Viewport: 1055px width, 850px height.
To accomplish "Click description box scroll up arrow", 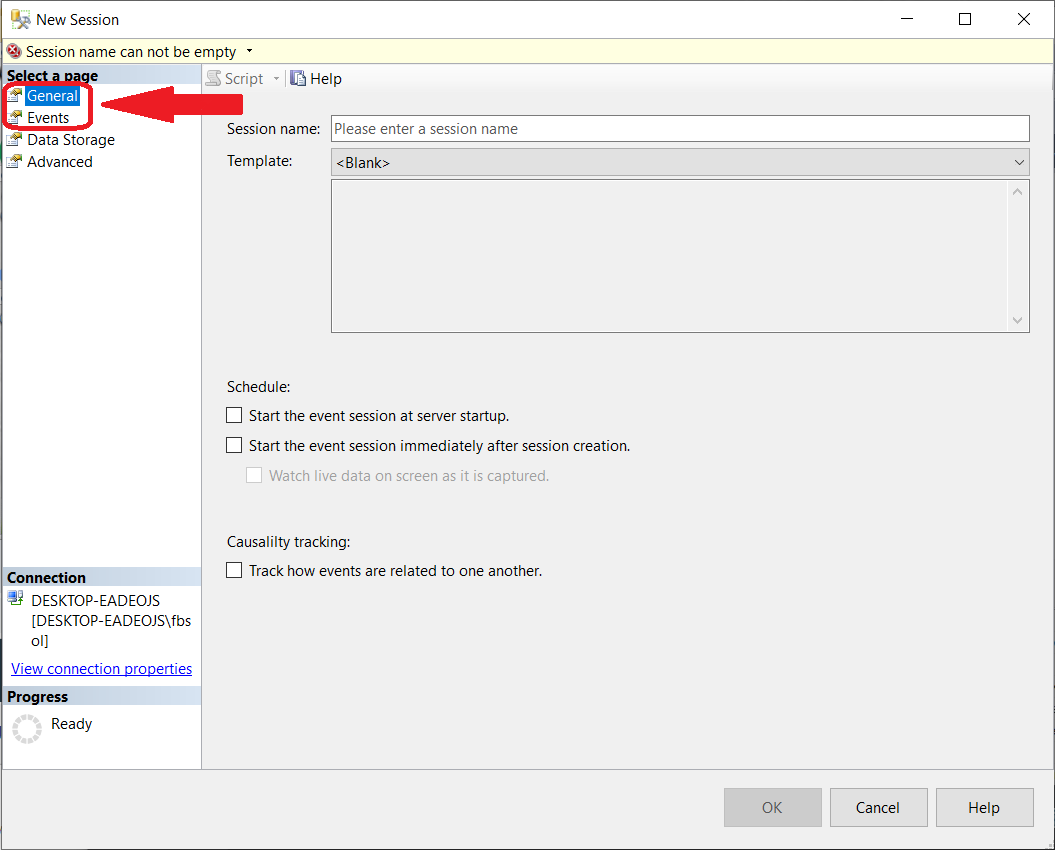I will click(x=1017, y=192).
